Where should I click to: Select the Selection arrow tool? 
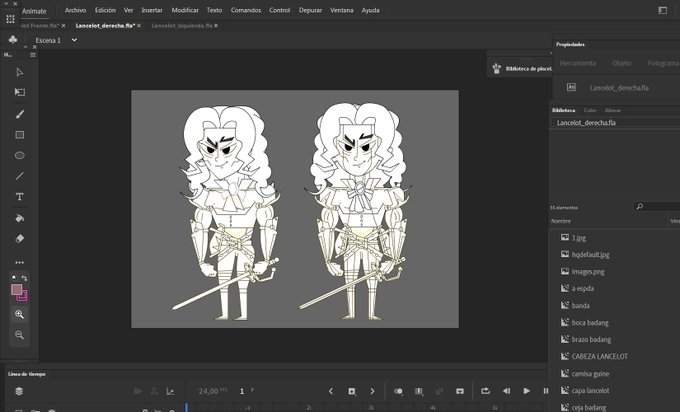coord(20,72)
